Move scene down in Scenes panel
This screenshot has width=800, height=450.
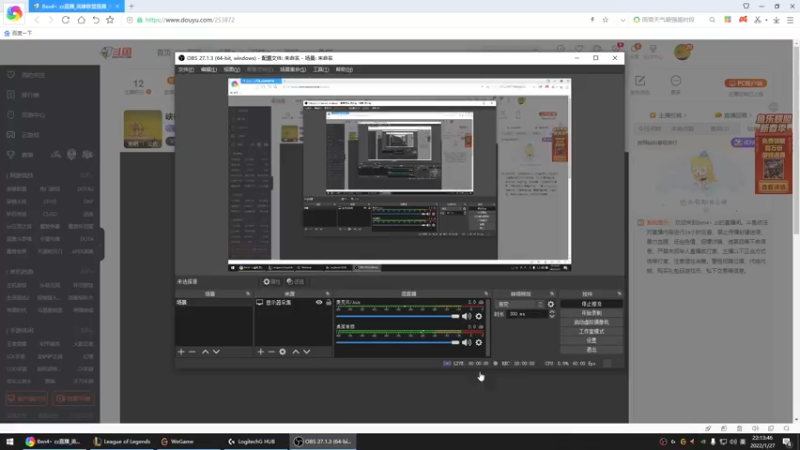(216, 352)
